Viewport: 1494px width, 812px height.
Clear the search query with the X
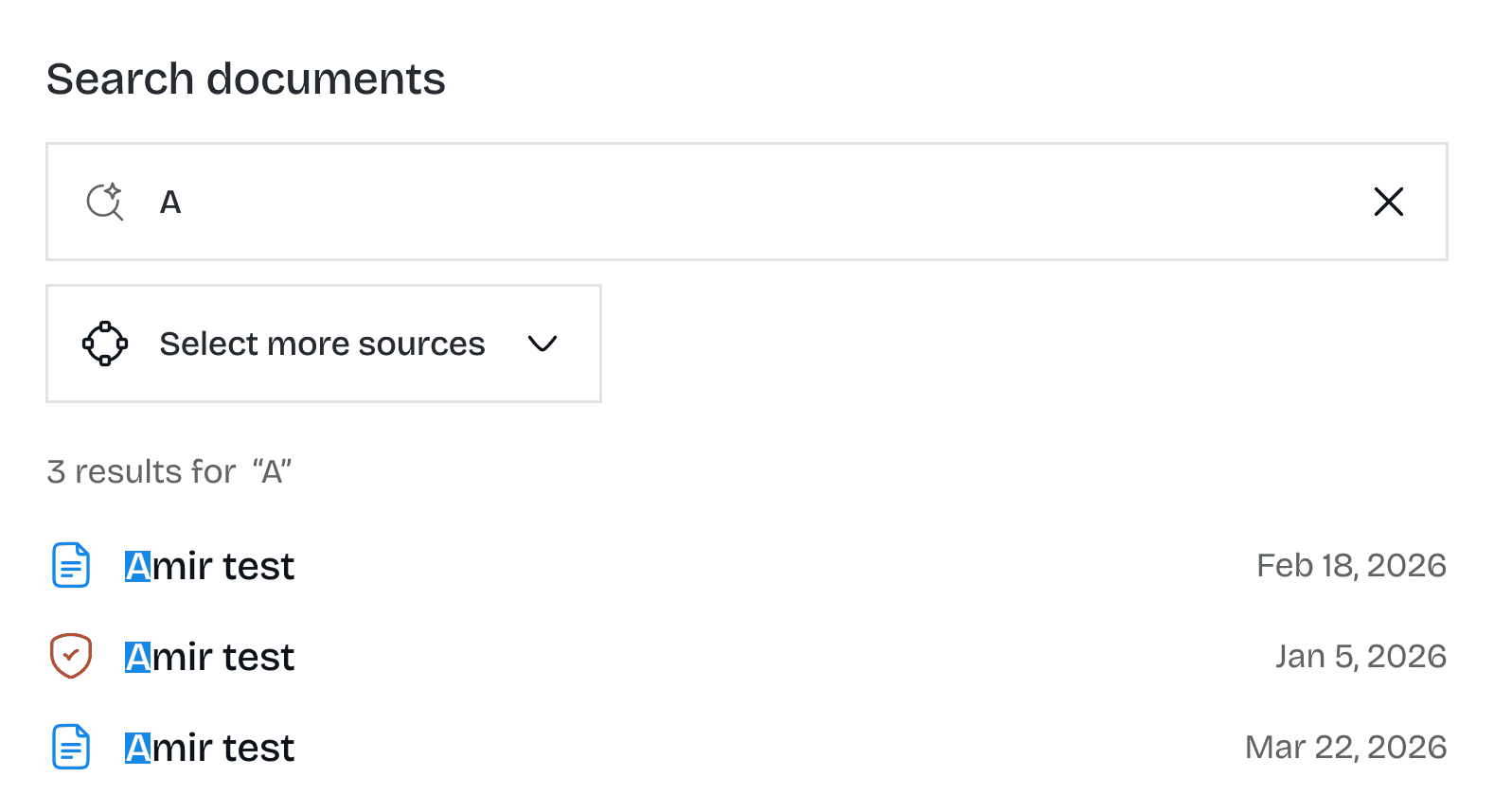coord(1388,202)
